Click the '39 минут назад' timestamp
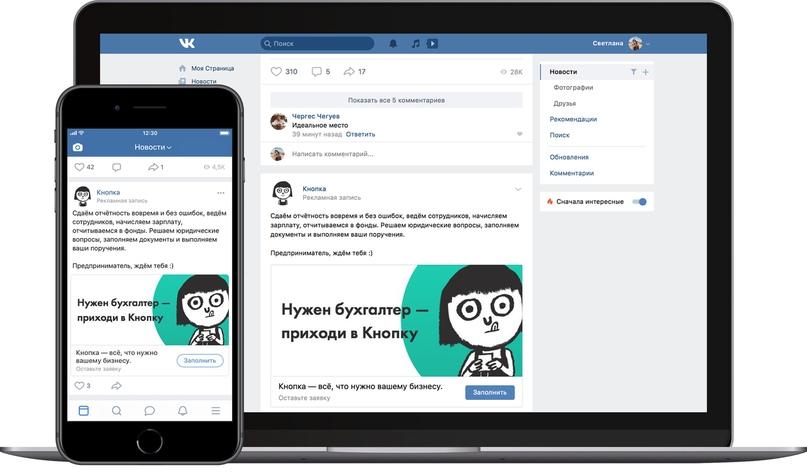This screenshot has width=807, height=473. [x=317, y=134]
